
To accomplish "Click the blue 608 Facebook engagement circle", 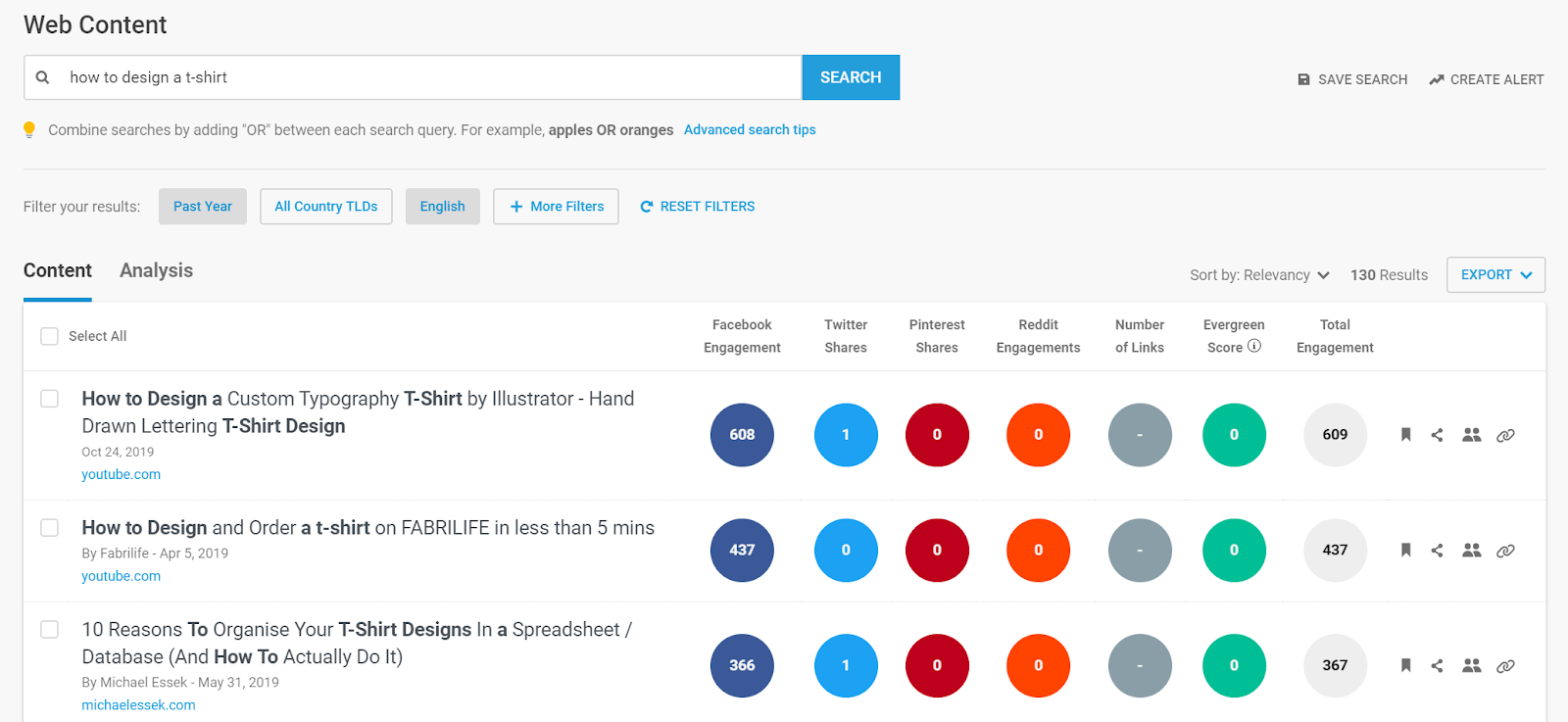I will pyautogui.click(x=742, y=435).
